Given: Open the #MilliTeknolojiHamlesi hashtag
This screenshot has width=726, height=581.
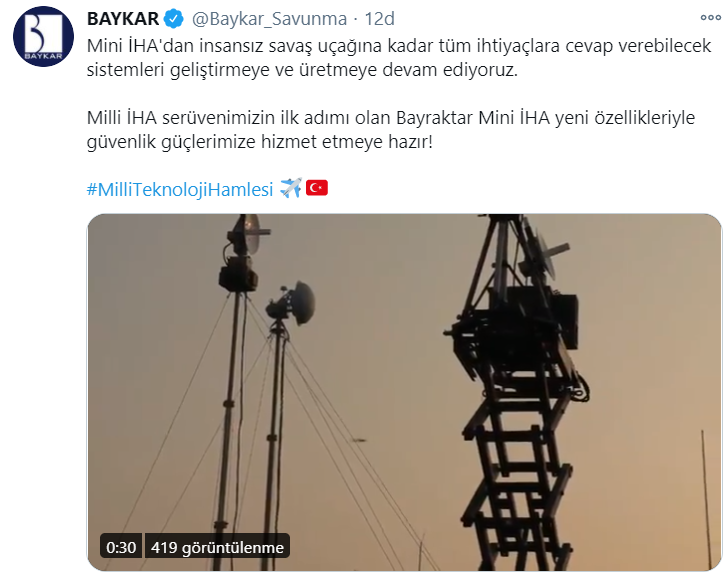Looking at the screenshot, I should point(180,189).
